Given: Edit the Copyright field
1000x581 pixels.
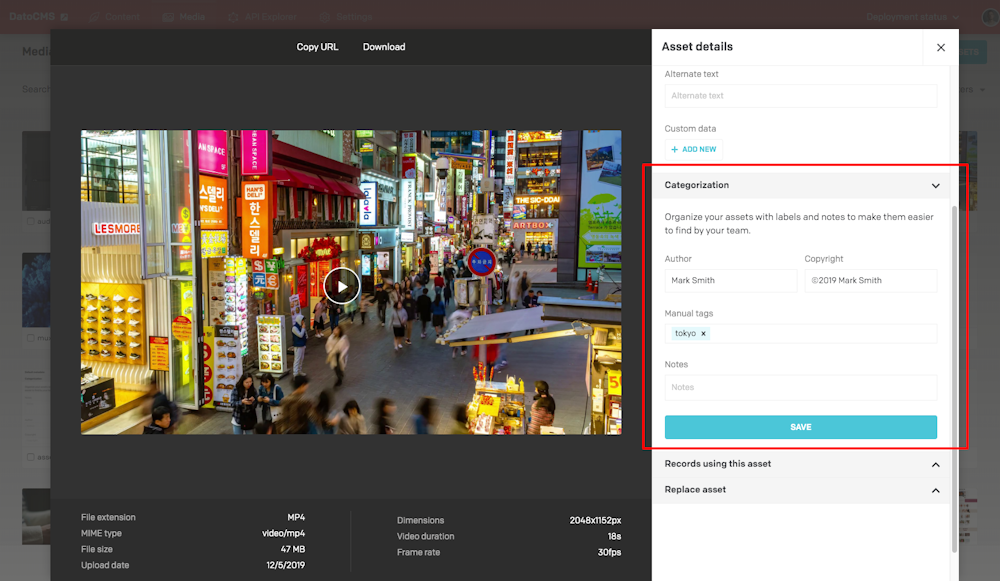Looking at the screenshot, I should coord(870,281).
